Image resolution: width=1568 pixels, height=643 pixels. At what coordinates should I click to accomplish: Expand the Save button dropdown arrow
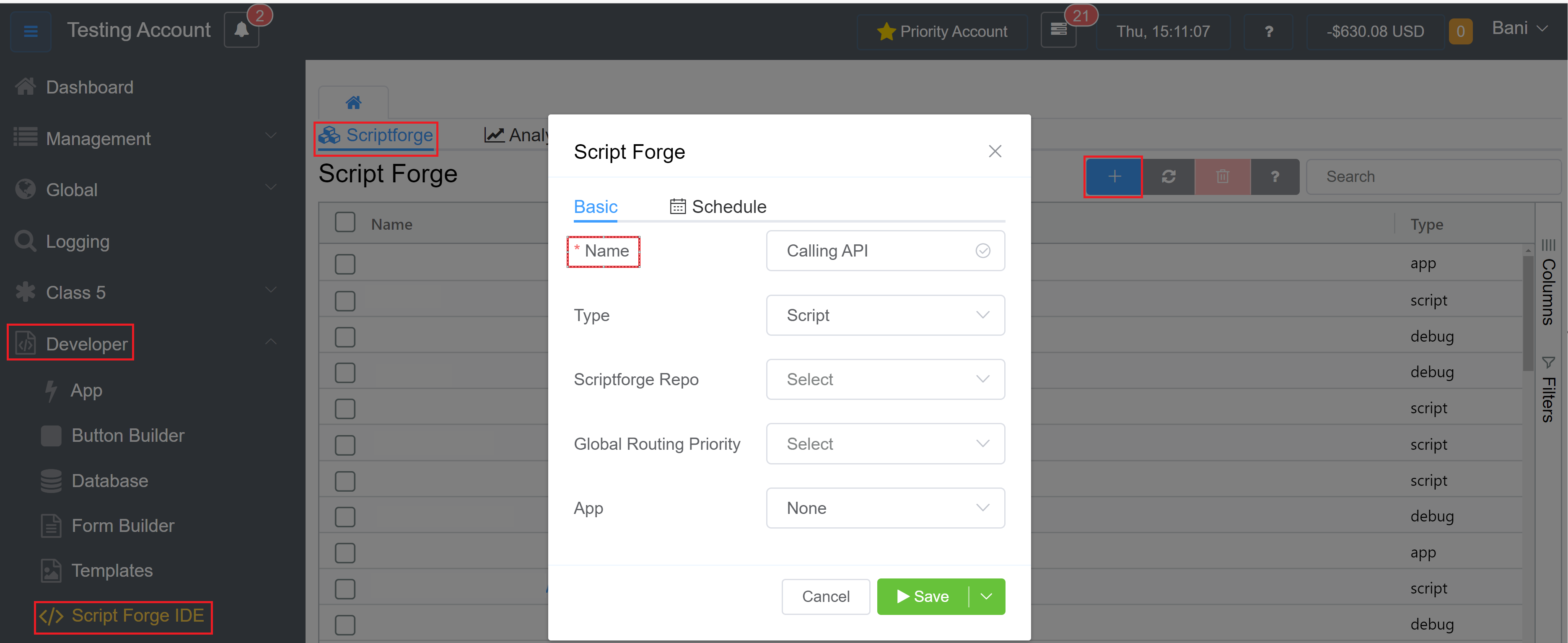(987, 597)
